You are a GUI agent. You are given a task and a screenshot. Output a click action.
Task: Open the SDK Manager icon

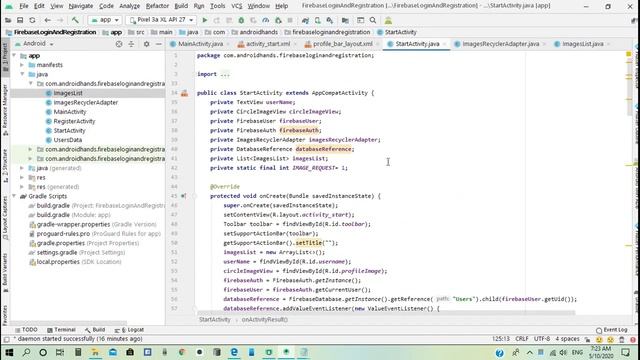pos(330,20)
